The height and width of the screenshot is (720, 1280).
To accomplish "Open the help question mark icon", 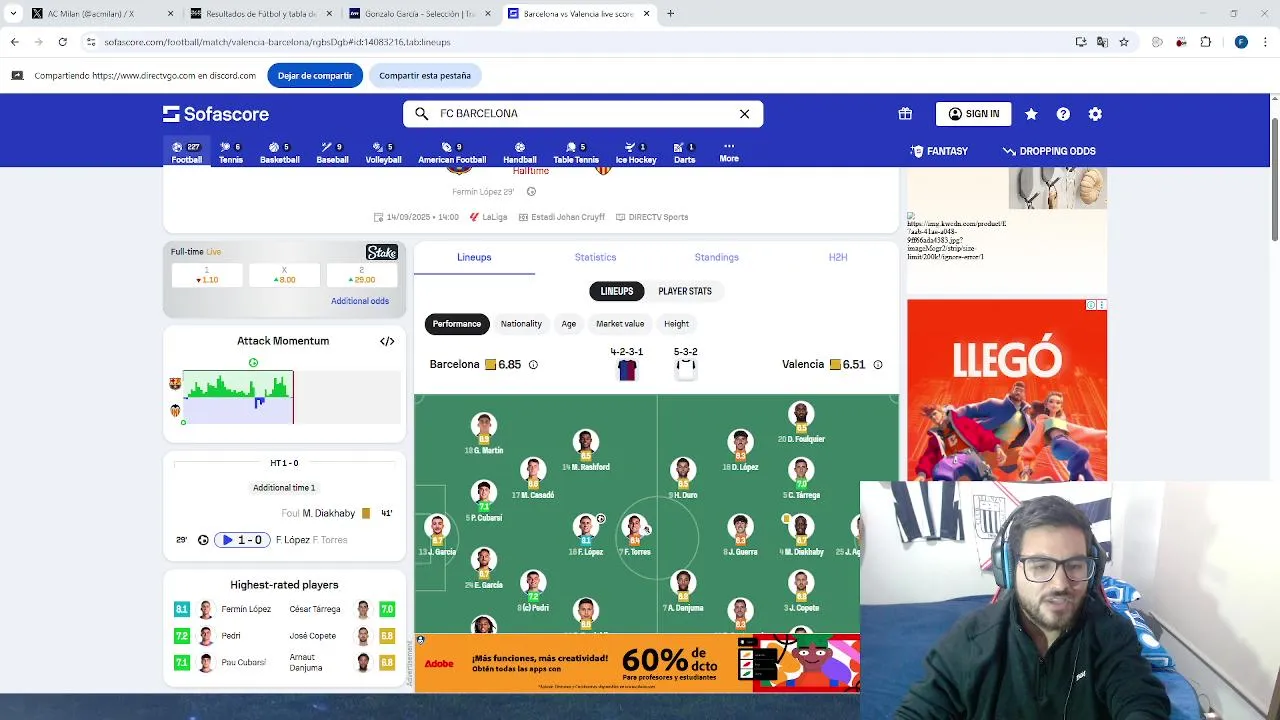I will pos(1063,114).
